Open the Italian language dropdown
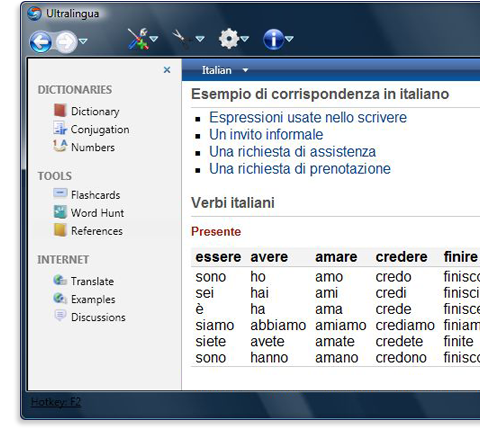 coord(225,70)
